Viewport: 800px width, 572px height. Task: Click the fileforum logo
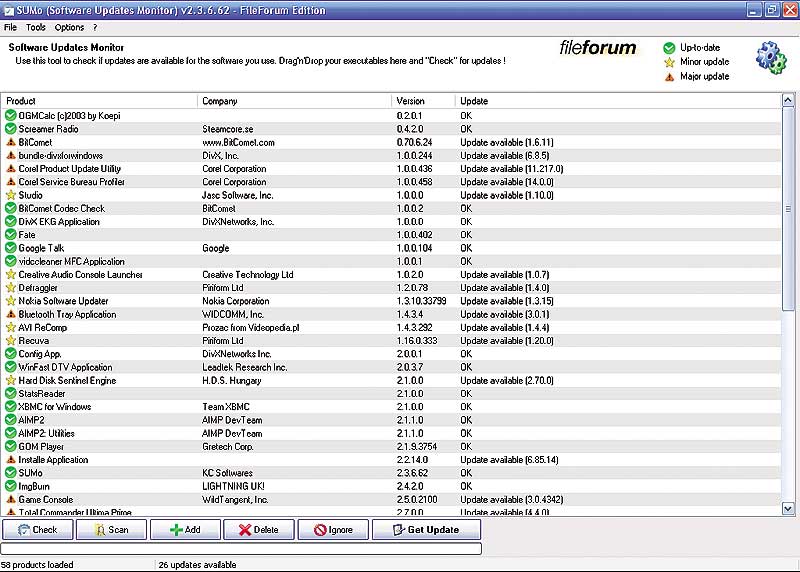pyautogui.click(x=597, y=48)
